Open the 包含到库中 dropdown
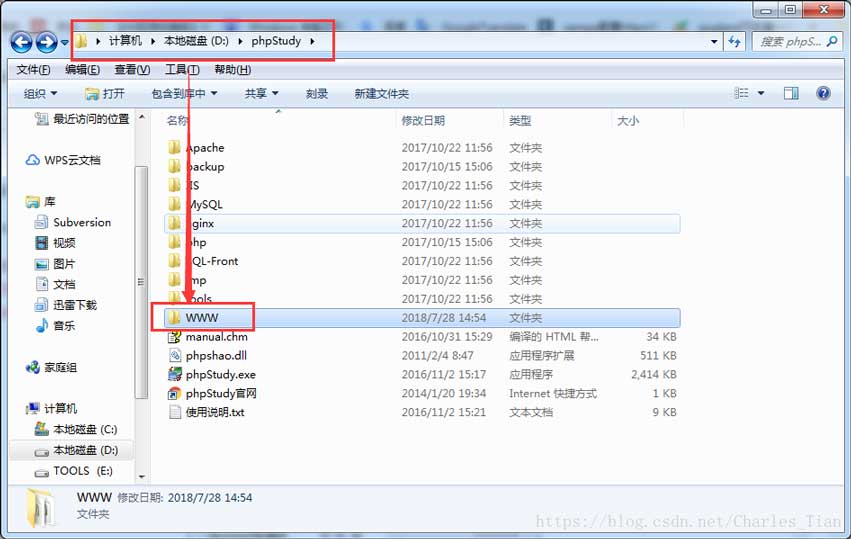The height and width of the screenshot is (539, 851). (184, 94)
